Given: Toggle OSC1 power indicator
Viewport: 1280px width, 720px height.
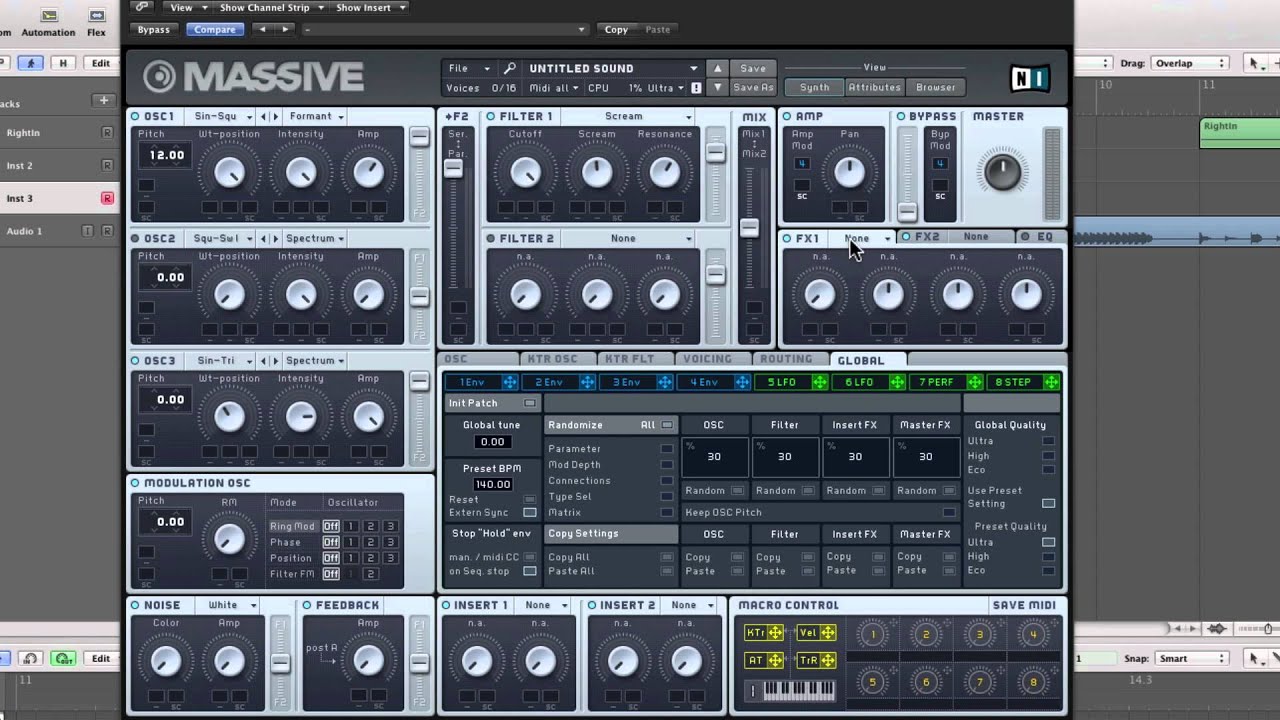Looking at the screenshot, I should tap(135, 116).
